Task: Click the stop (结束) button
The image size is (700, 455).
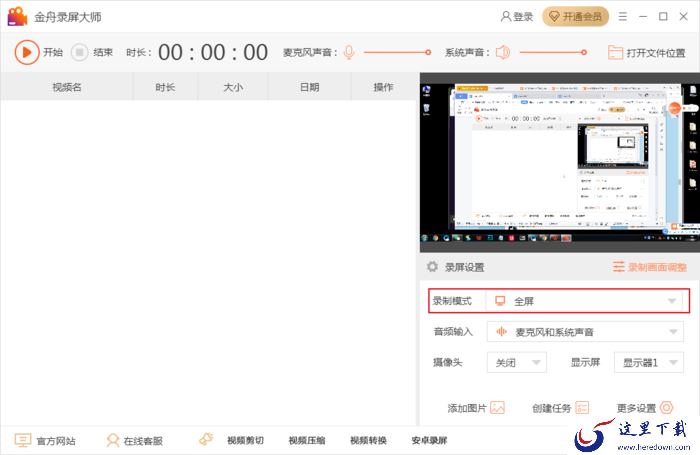Action: (79, 52)
